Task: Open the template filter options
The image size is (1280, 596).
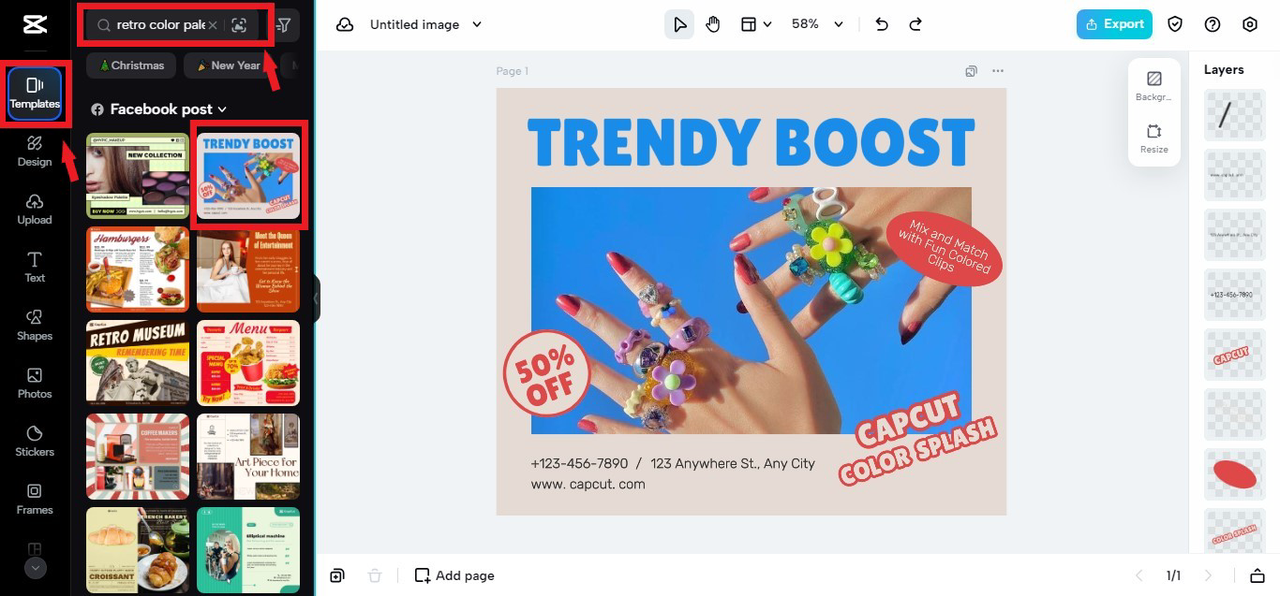Action: tap(284, 25)
